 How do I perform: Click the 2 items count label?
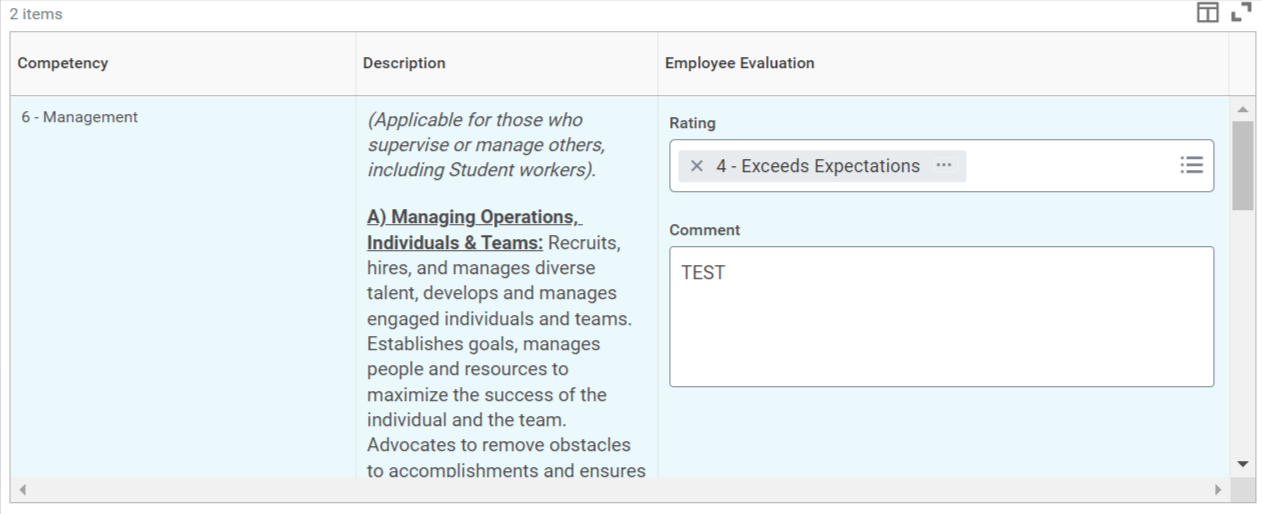pyautogui.click(x=36, y=14)
